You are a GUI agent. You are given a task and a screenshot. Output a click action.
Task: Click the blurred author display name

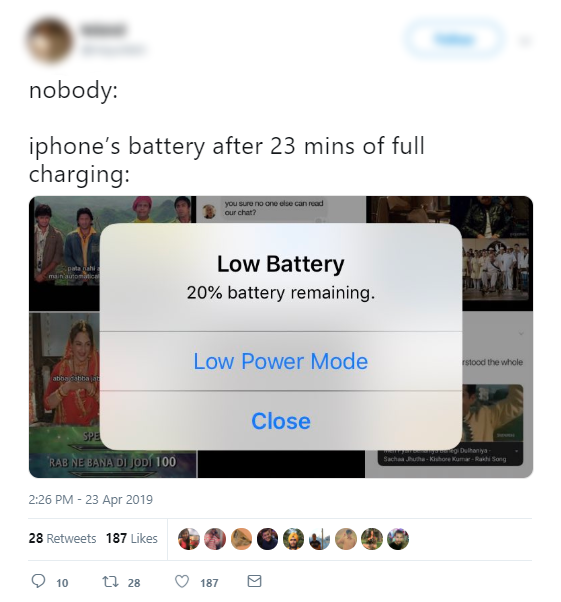coord(103,30)
